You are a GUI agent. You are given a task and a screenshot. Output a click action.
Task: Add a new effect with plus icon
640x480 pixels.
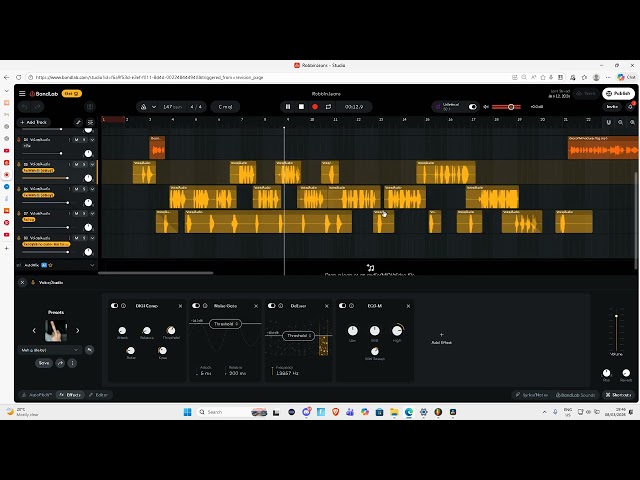[x=441, y=338]
